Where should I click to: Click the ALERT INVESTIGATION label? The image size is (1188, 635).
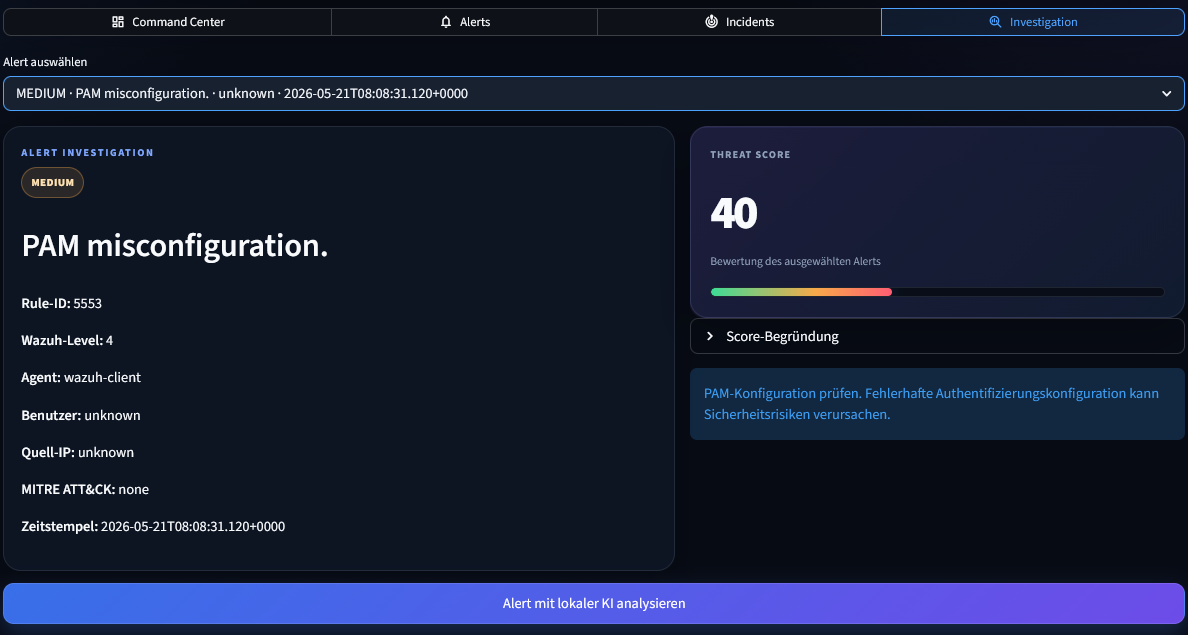[x=87, y=152]
